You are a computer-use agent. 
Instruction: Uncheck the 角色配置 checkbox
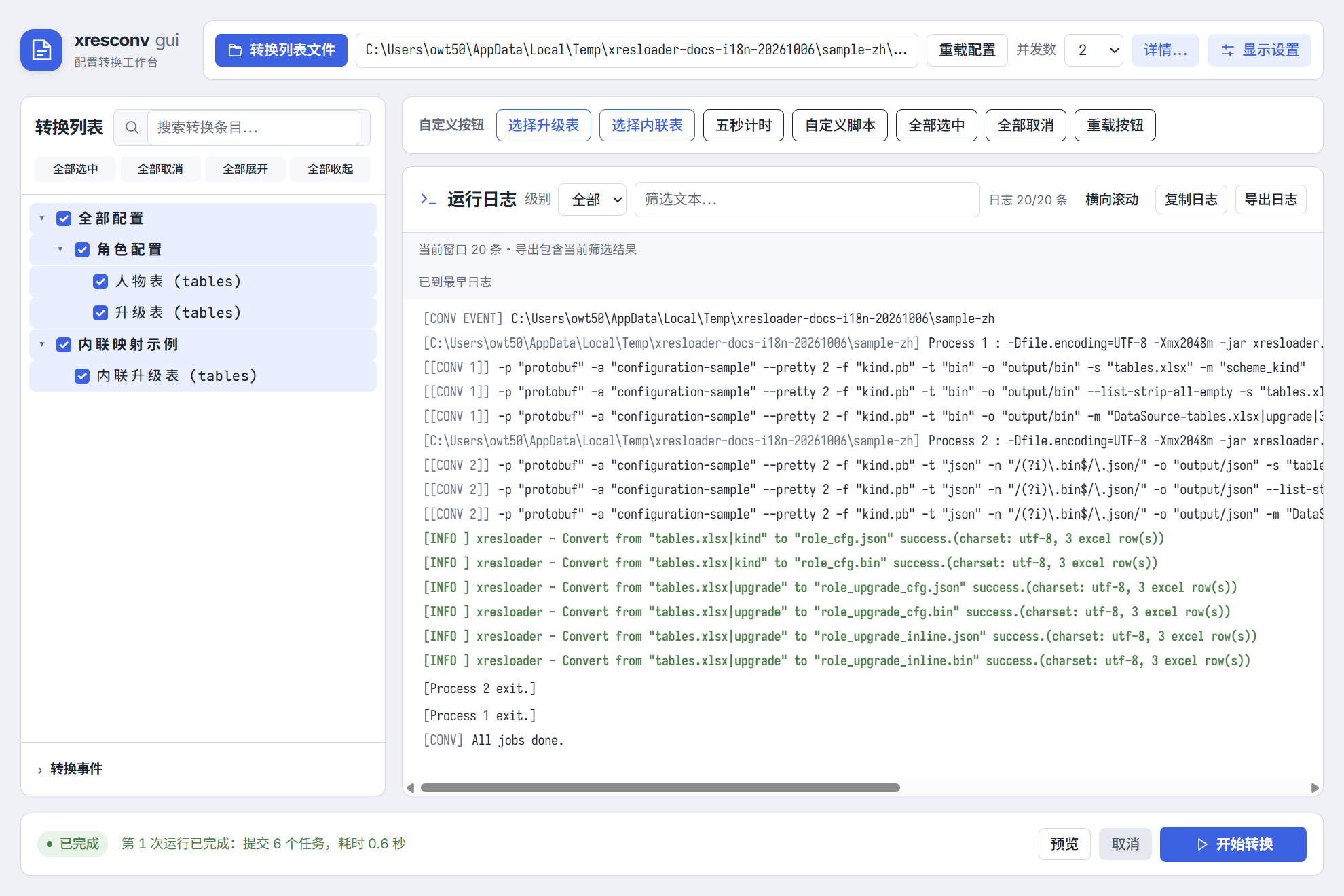tap(82, 250)
